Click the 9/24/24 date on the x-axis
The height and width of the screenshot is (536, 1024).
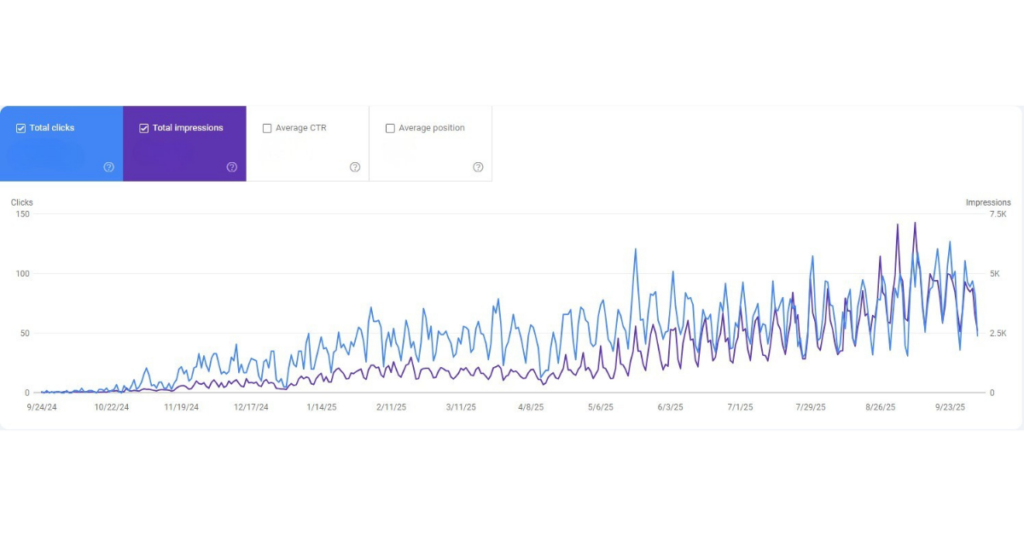click(44, 407)
